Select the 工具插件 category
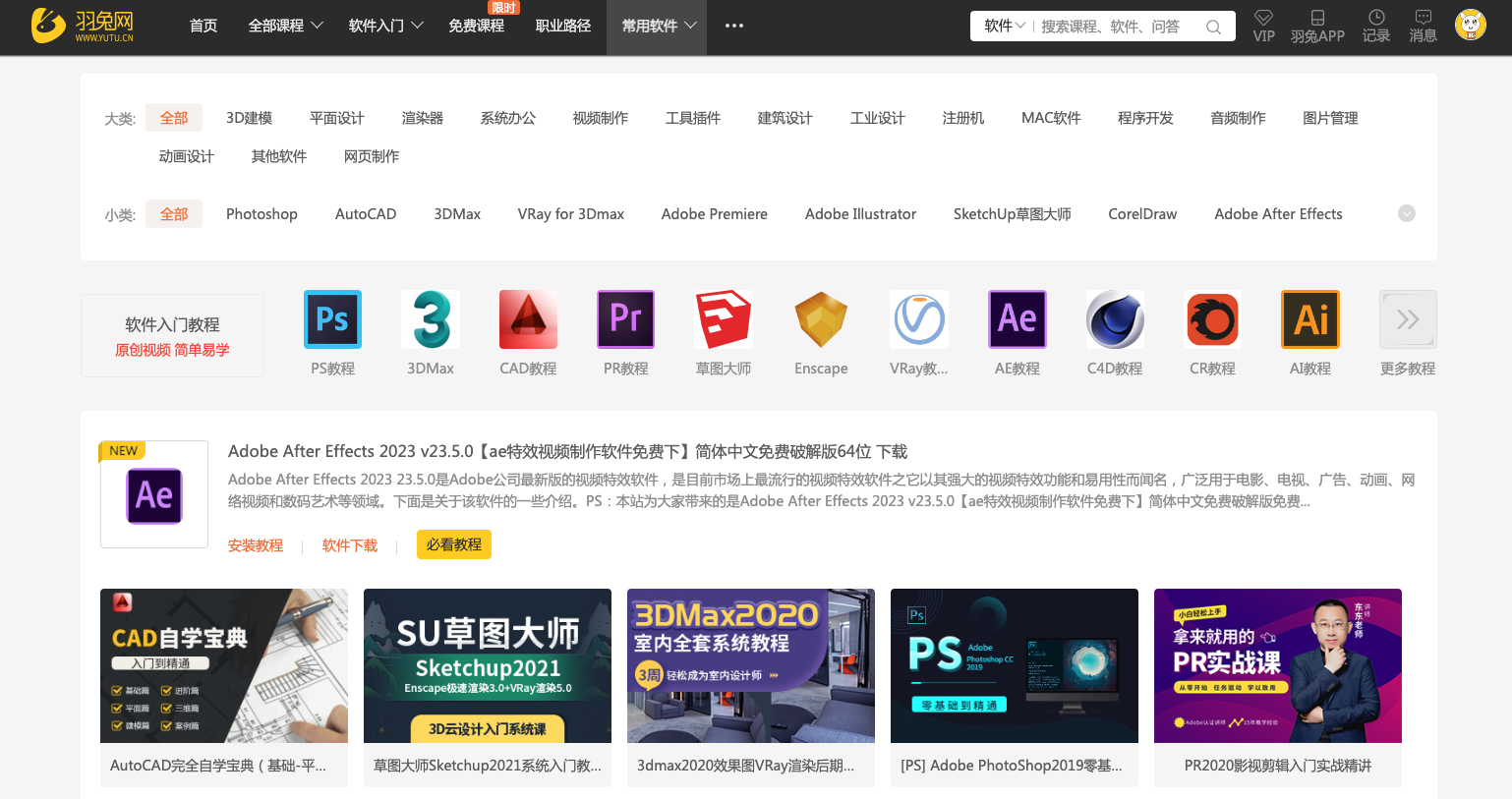Viewport: 1512px width, 799px height. pos(693,118)
